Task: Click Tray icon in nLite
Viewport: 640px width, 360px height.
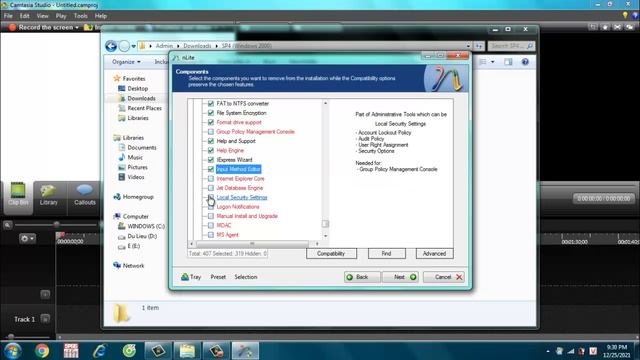Action: [191, 277]
